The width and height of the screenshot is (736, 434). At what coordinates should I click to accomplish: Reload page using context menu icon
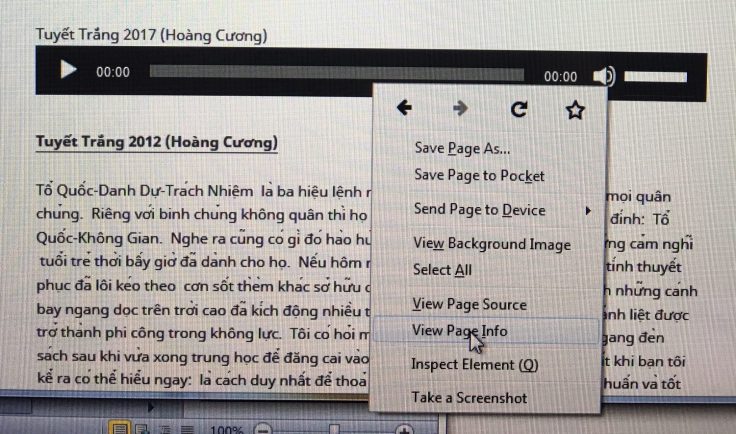coord(518,109)
